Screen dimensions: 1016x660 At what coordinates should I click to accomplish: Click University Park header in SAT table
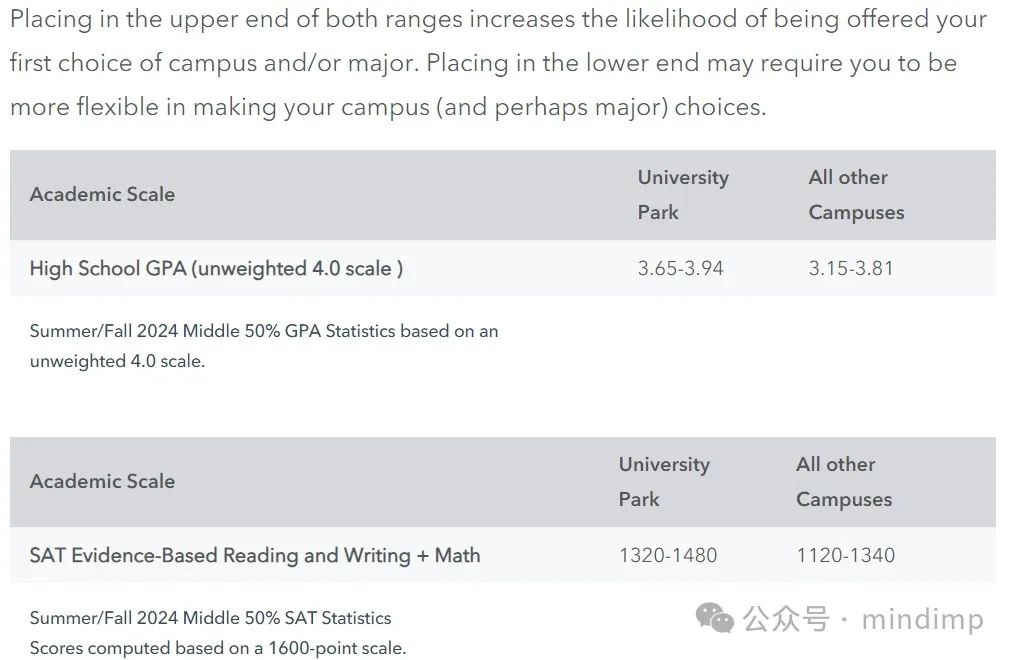point(664,481)
